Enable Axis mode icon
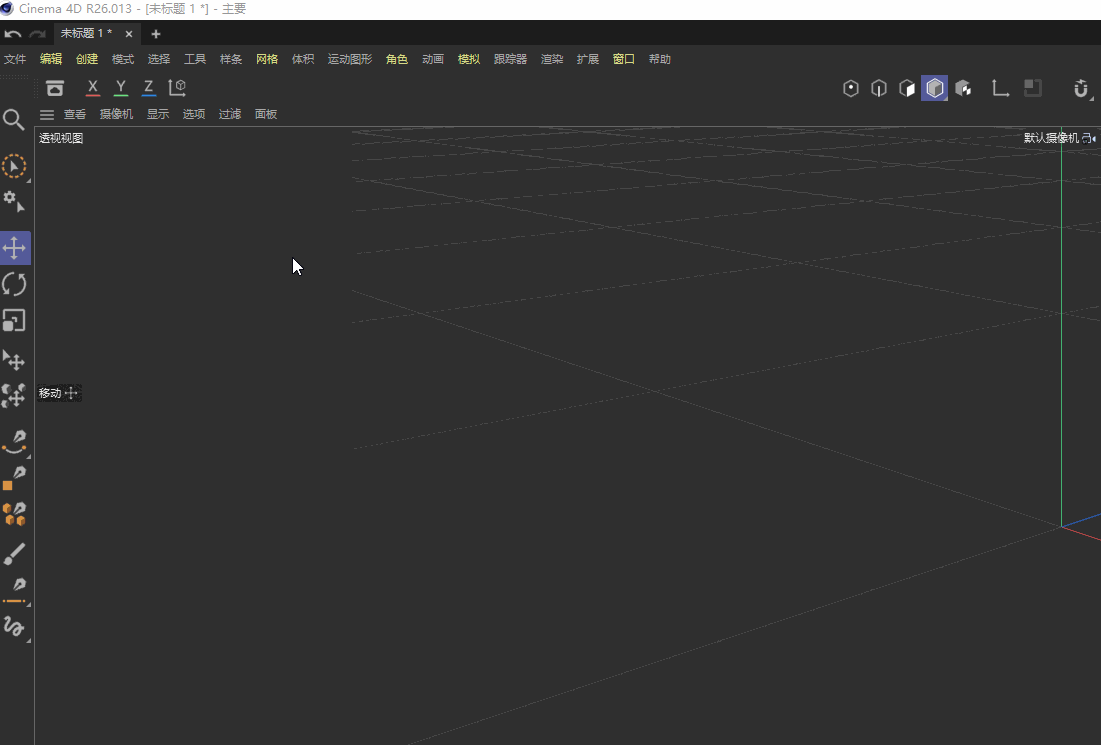The image size is (1101, 745). click(1000, 88)
